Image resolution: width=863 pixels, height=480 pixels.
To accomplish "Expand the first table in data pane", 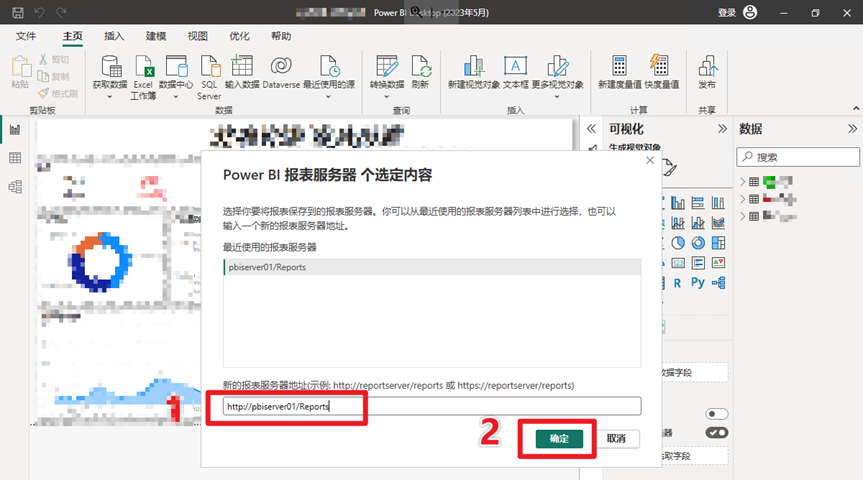I will click(x=742, y=182).
